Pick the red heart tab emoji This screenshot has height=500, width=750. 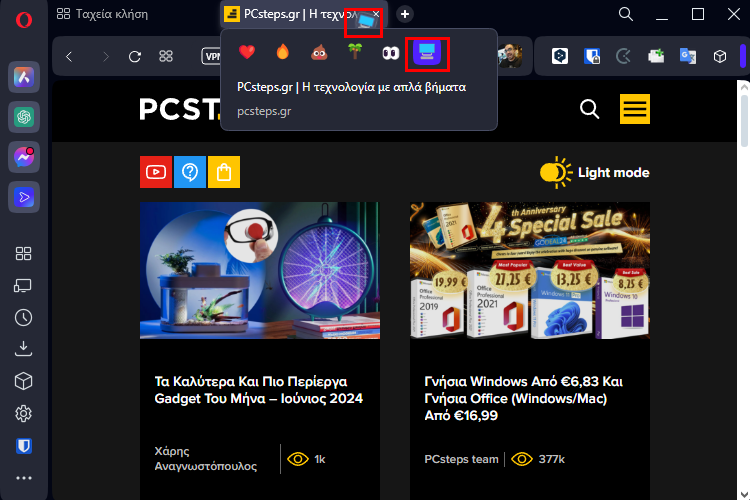point(247,52)
